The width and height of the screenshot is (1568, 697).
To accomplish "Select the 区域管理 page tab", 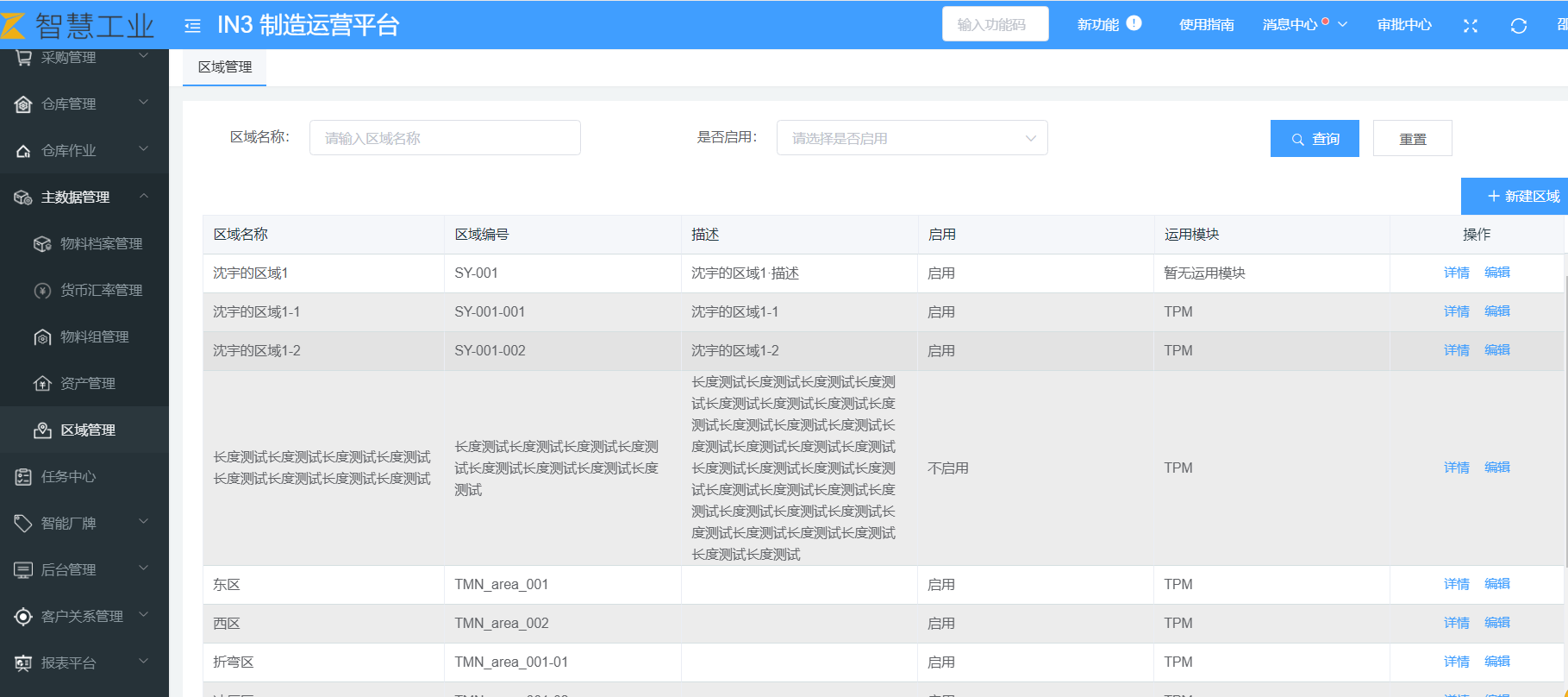I will pos(224,67).
